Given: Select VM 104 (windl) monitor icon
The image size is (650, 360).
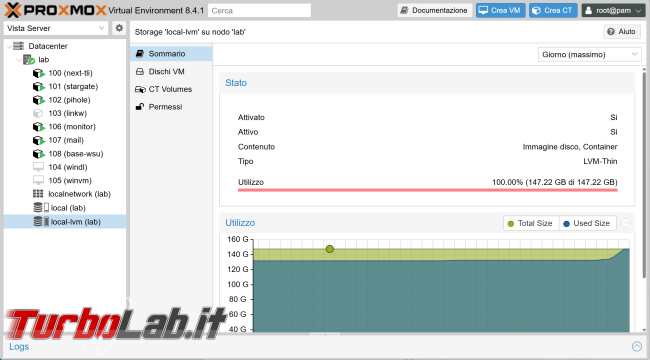Looking at the screenshot, I should tap(38, 167).
